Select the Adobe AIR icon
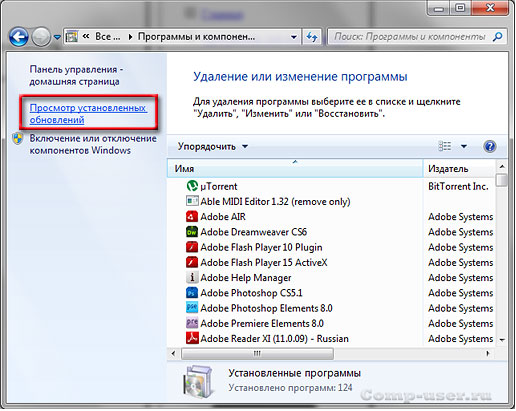The image size is (516, 411). (x=192, y=216)
